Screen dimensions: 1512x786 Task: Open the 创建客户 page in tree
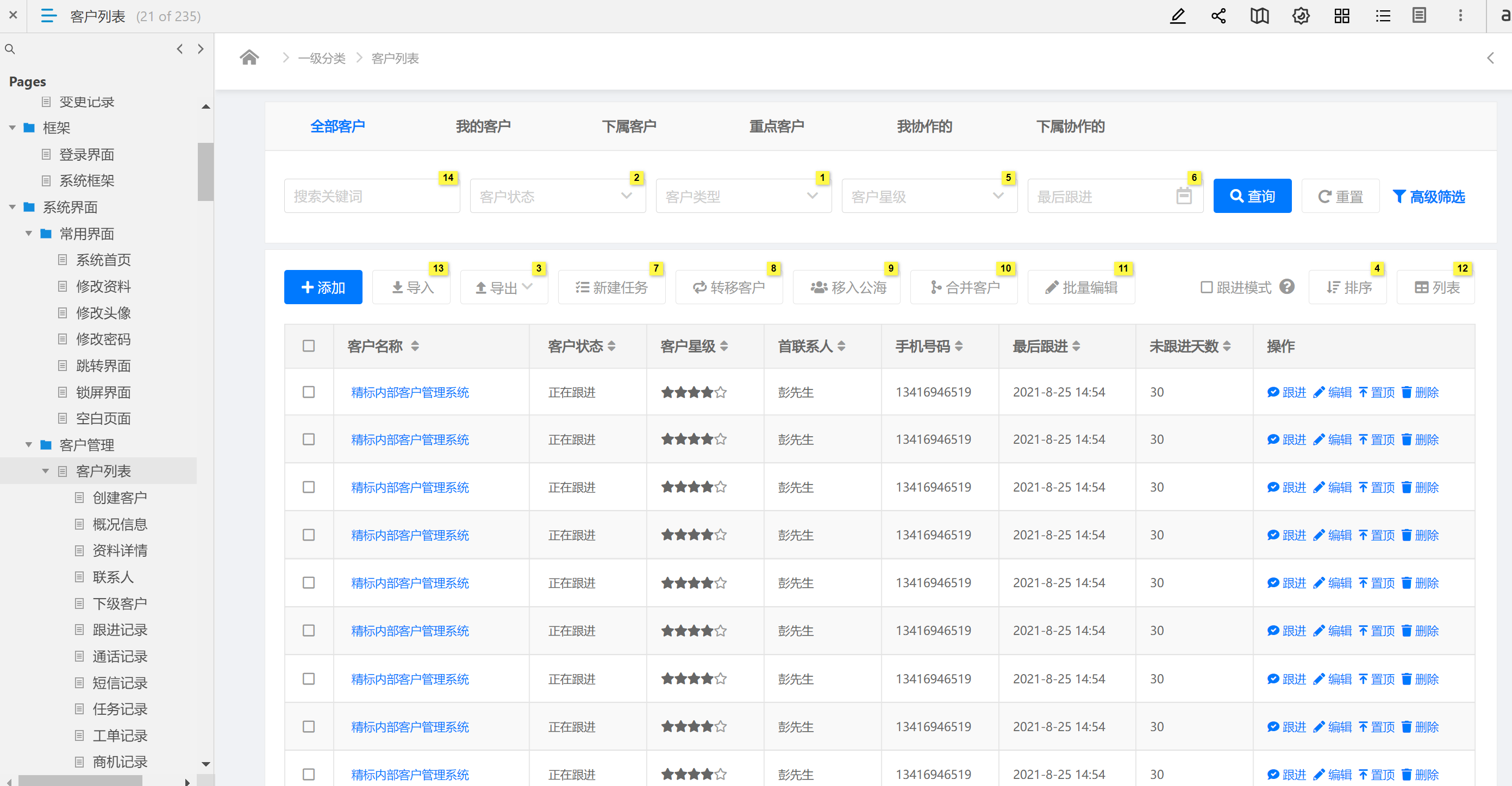pyautogui.click(x=120, y=498)
